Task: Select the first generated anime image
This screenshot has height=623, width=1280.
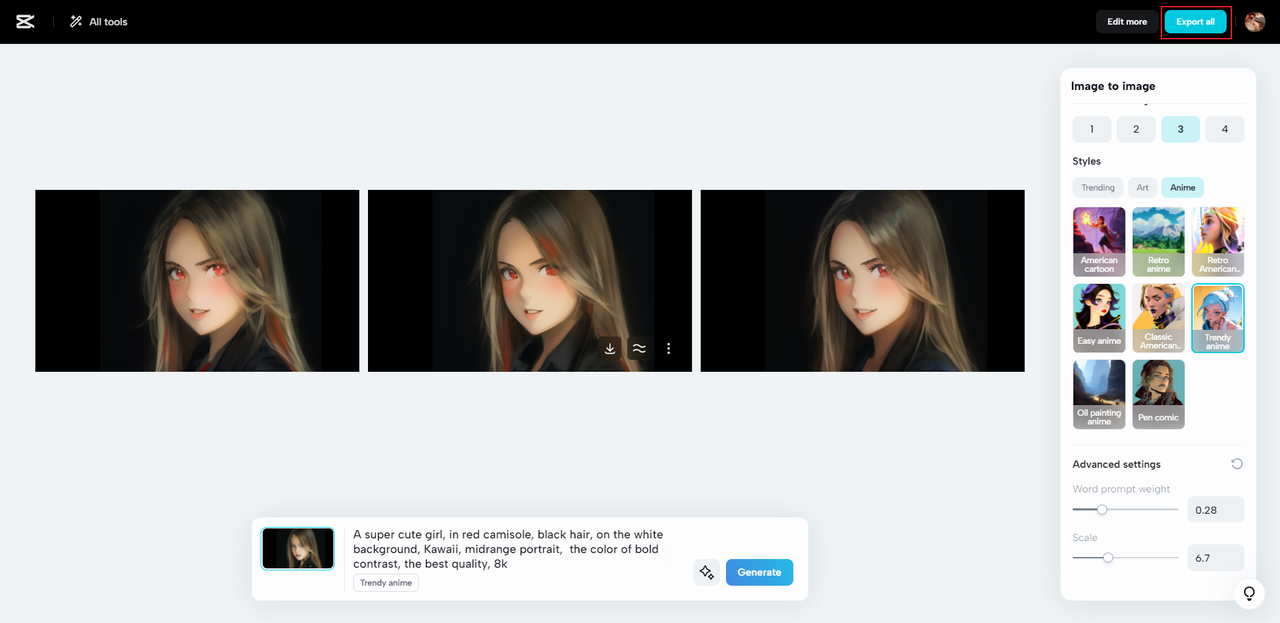Action: click(197, 281)
